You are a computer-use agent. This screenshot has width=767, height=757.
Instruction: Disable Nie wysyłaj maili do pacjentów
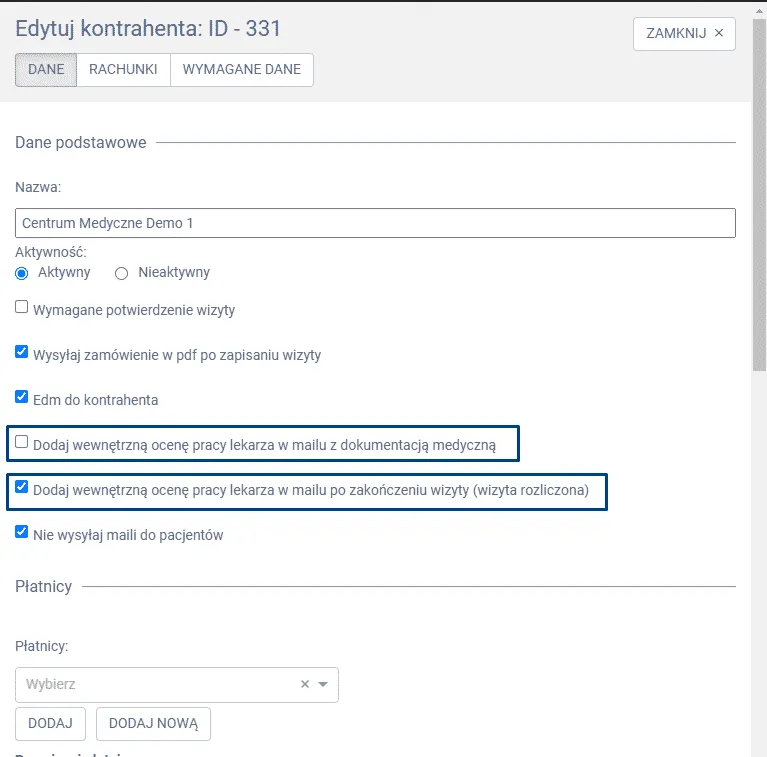[22, 533]
